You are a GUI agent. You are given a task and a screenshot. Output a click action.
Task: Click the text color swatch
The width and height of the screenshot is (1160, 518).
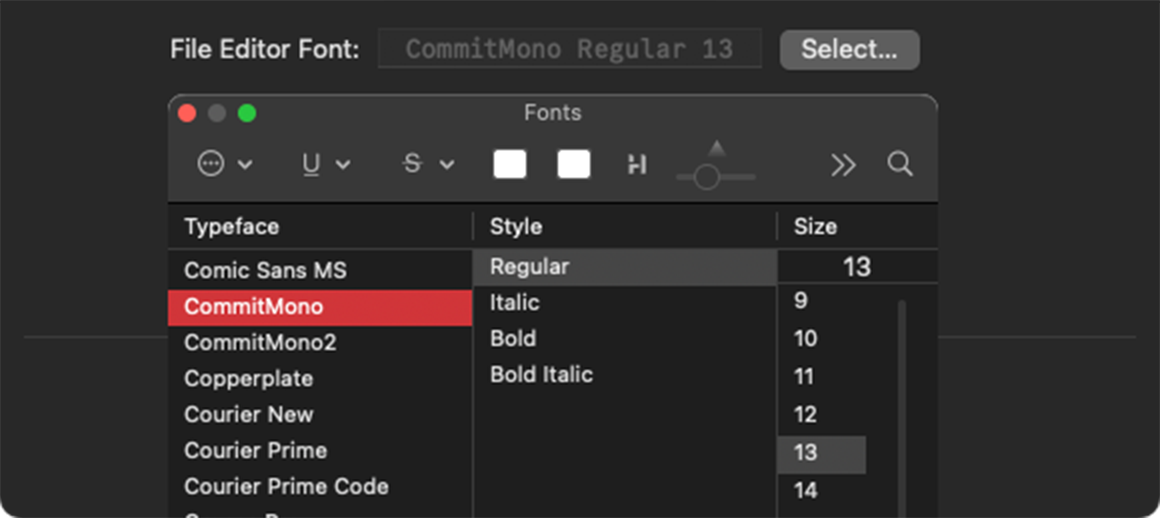[x=510, y=164]
